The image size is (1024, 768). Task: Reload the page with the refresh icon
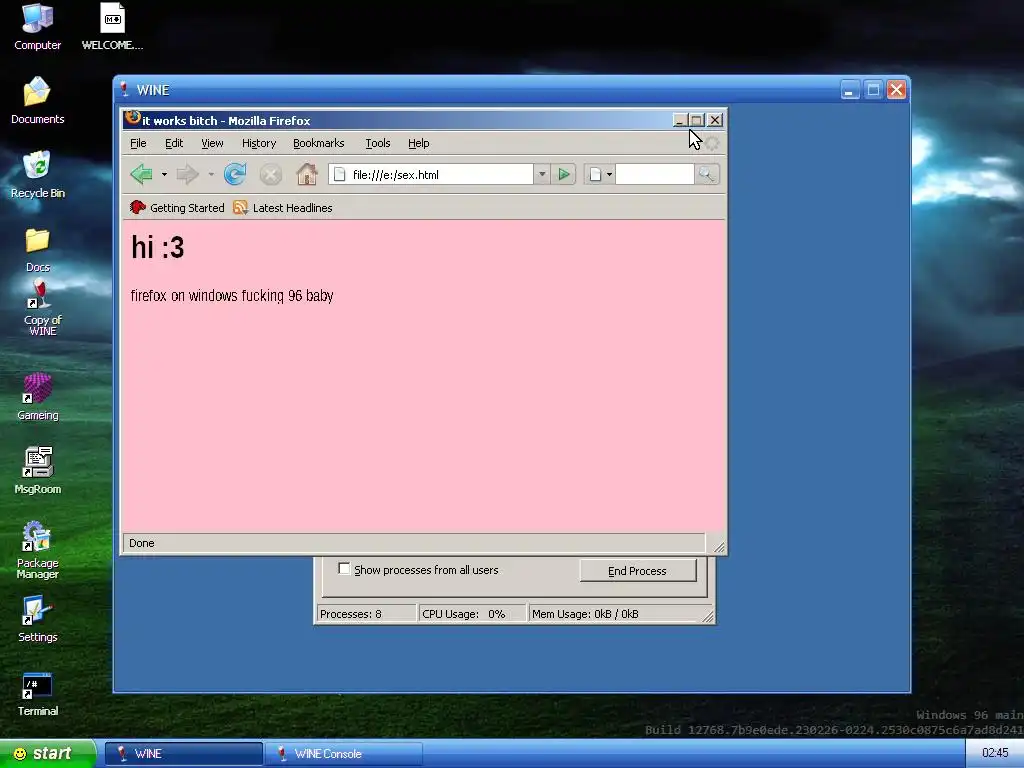point(235,174)
